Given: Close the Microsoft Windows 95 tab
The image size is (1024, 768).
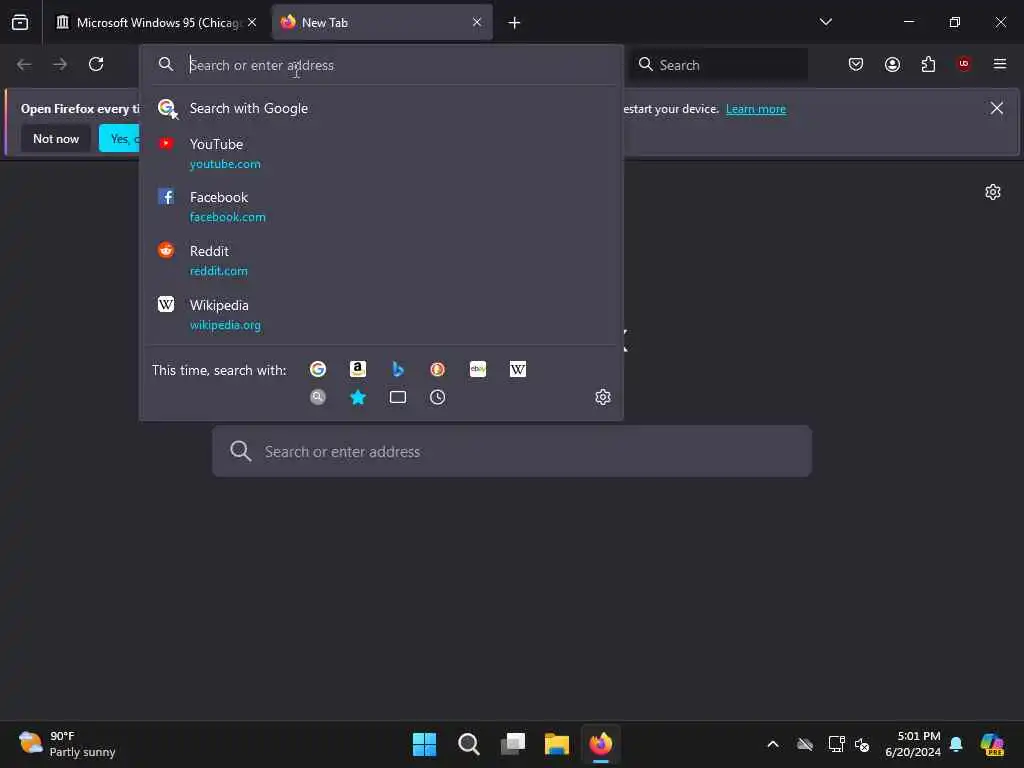Looking at the screenshot, I should [252, 22].
